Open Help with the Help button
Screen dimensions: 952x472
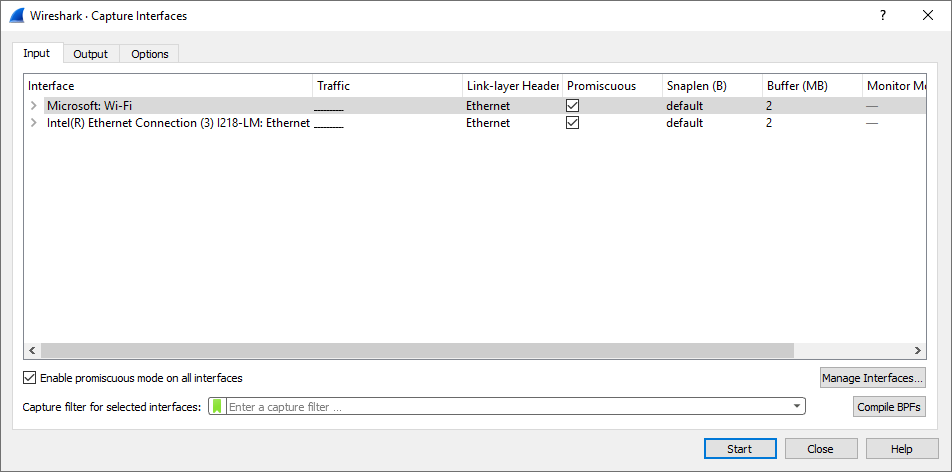click(902, 449)
